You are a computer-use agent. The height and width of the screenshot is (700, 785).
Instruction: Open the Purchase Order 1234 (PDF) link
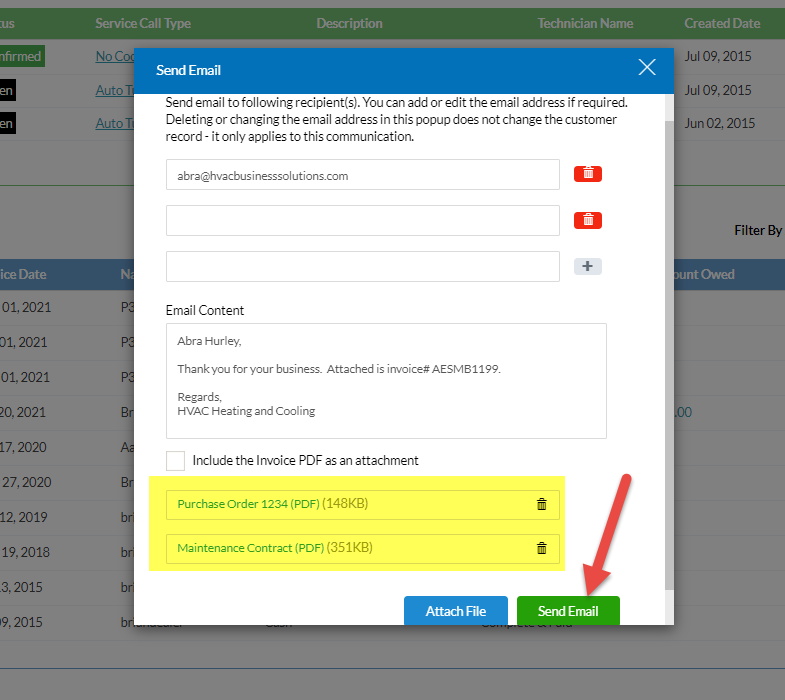249,504
